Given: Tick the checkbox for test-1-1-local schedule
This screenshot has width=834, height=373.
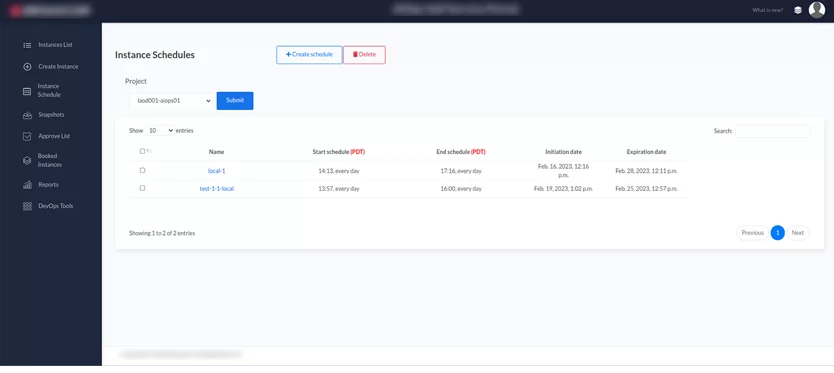Looking at the screenshot, I should (x=142, y=188).
